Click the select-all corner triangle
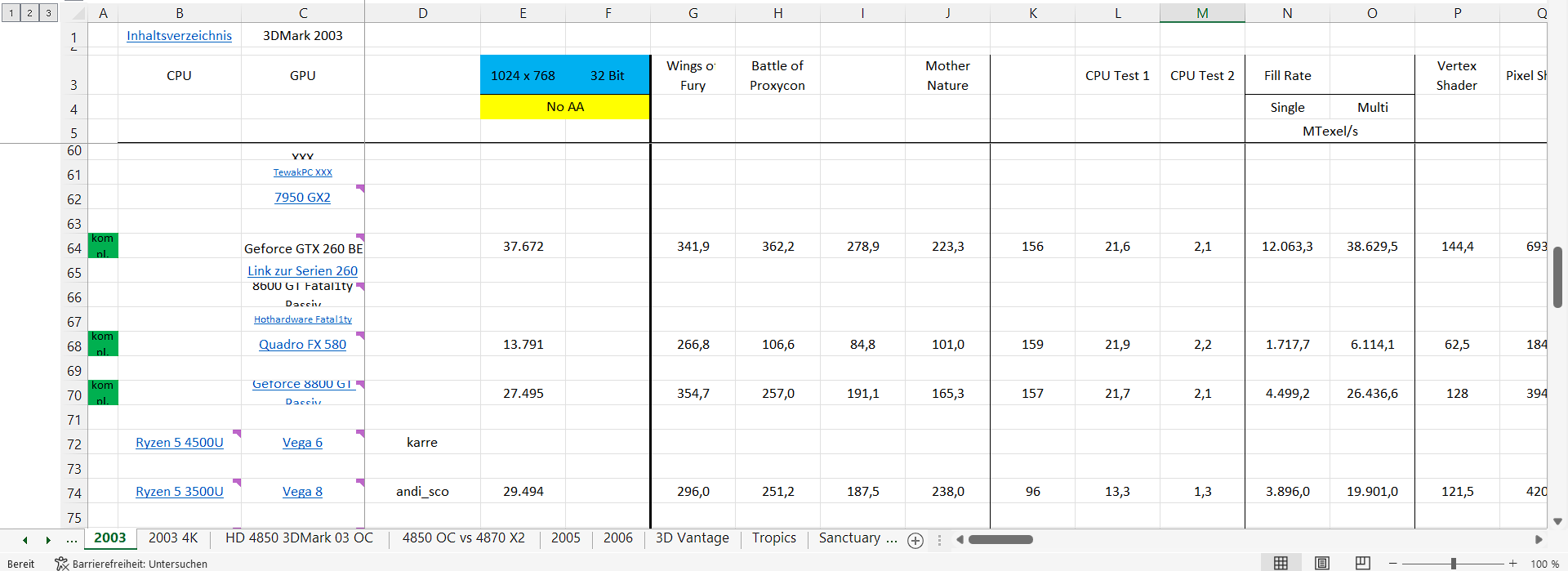The height and width of the screenshot is (571, 1568). click(x=78, y=13)
